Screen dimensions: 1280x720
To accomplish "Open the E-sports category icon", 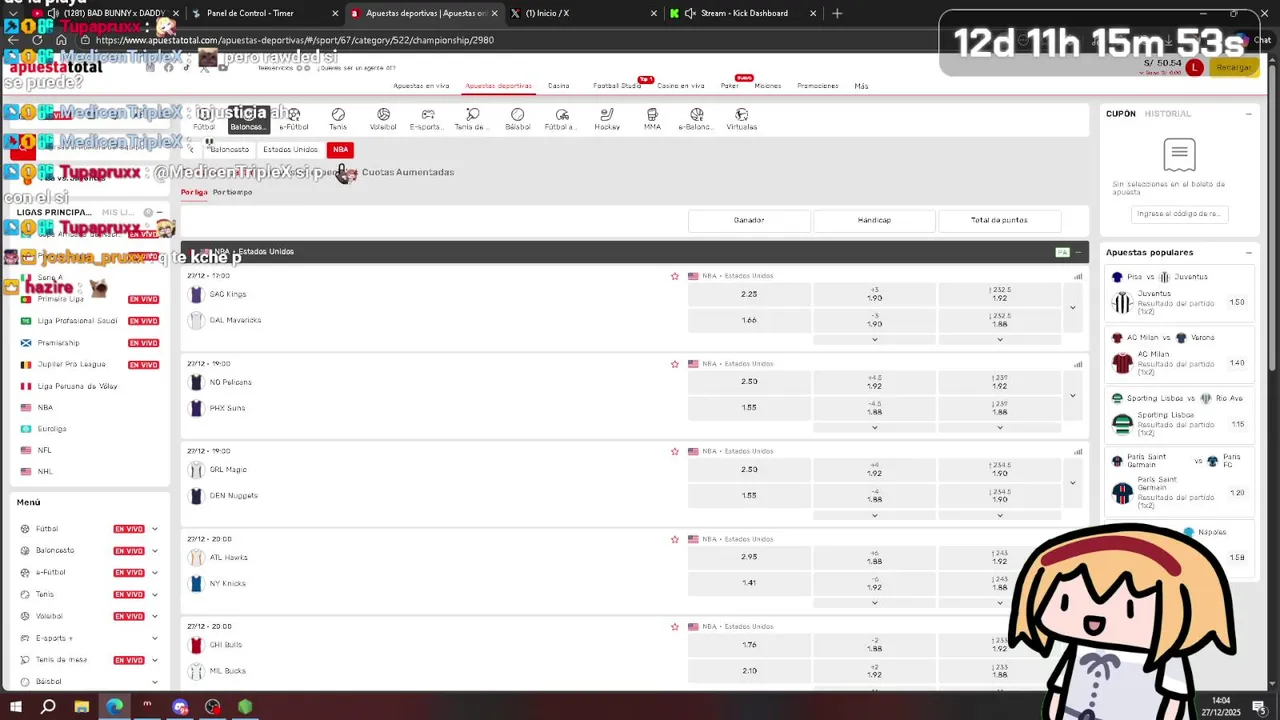I will tap(427, 119).
